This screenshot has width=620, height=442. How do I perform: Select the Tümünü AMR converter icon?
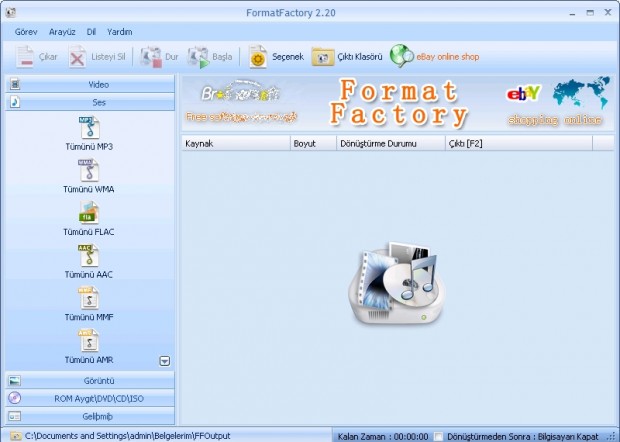(x=89, y=341)
